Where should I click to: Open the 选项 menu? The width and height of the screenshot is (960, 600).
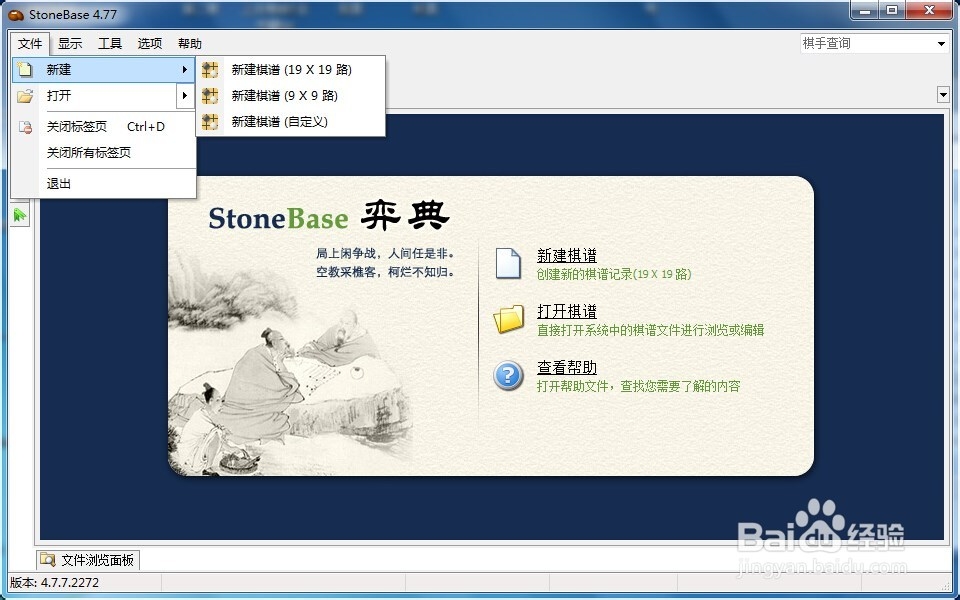150,43
